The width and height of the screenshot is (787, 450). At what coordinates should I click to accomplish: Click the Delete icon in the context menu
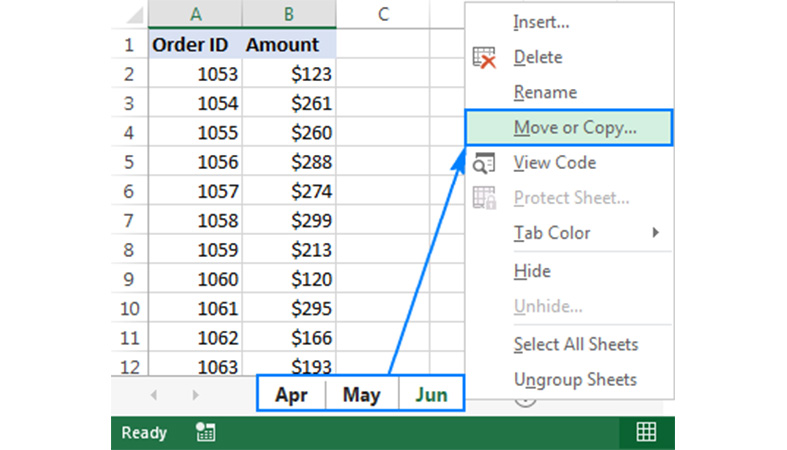(x=485, y=58)
